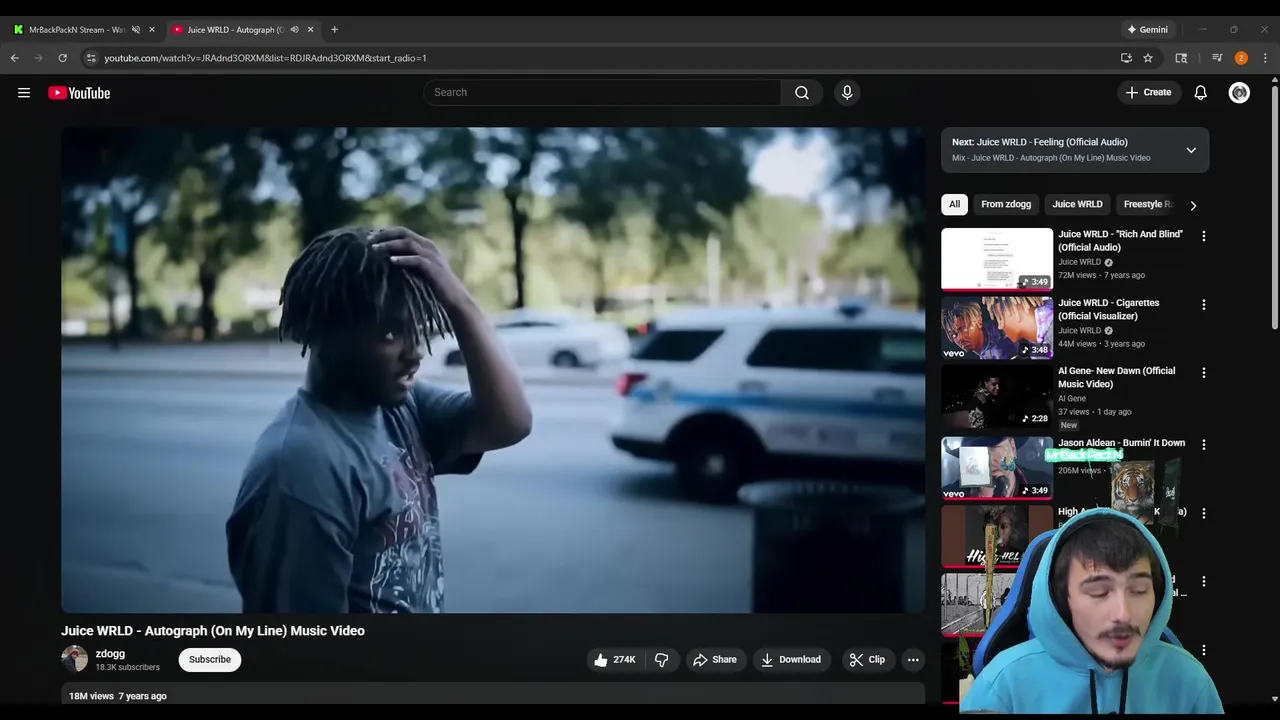This screenshot has height=720, width=1280.
Task: Dislike the video with thumbs-down button
Action: (661, 660)
